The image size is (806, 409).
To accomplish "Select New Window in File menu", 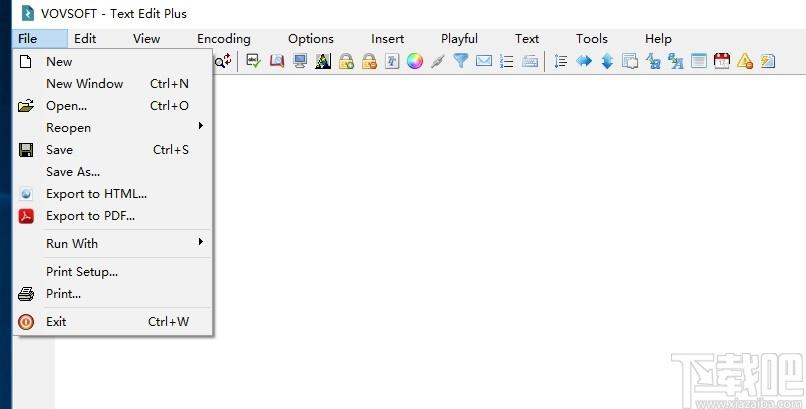I will tap(112, 84).
